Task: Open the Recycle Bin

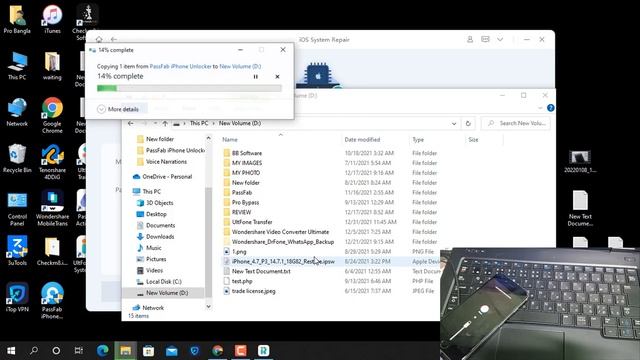Action: [x=17, y=158]
